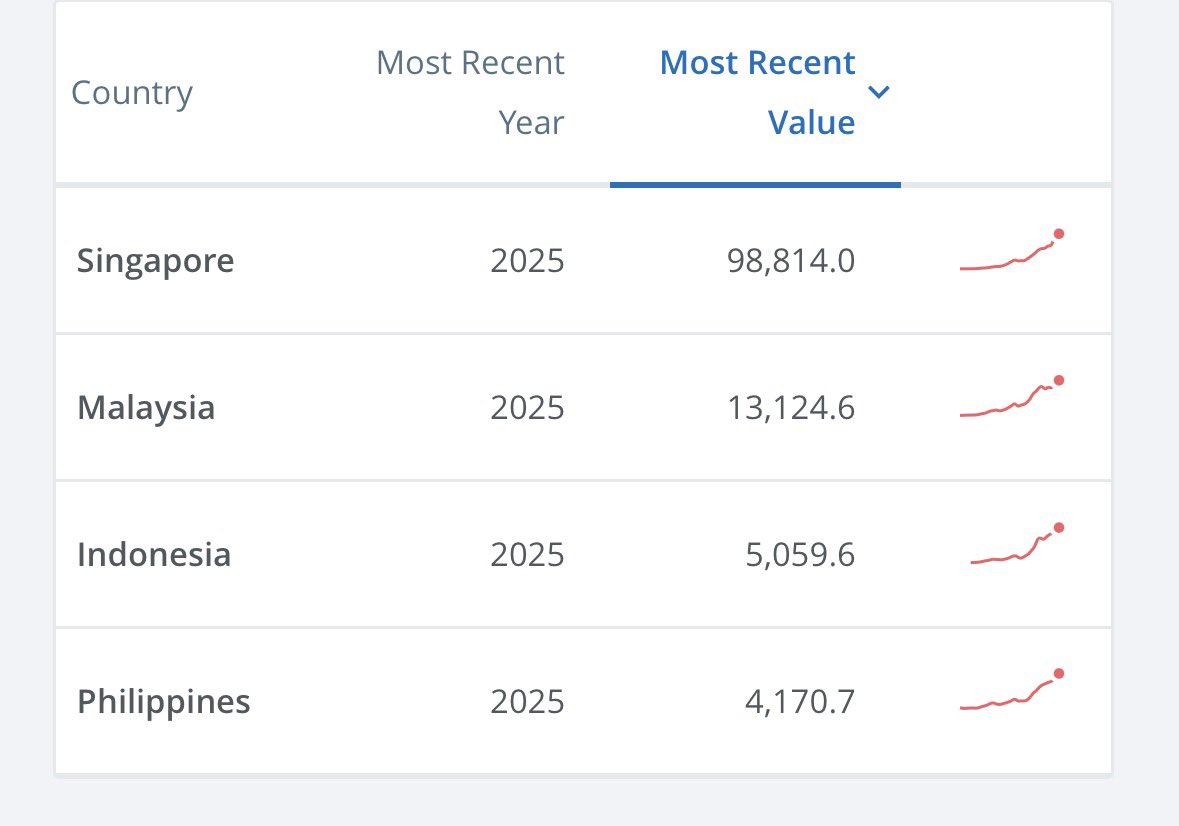Screen dimensions: 1179x826
Task: Select the value 13,124.6 for Malaysia
Action: coord(791,408)
